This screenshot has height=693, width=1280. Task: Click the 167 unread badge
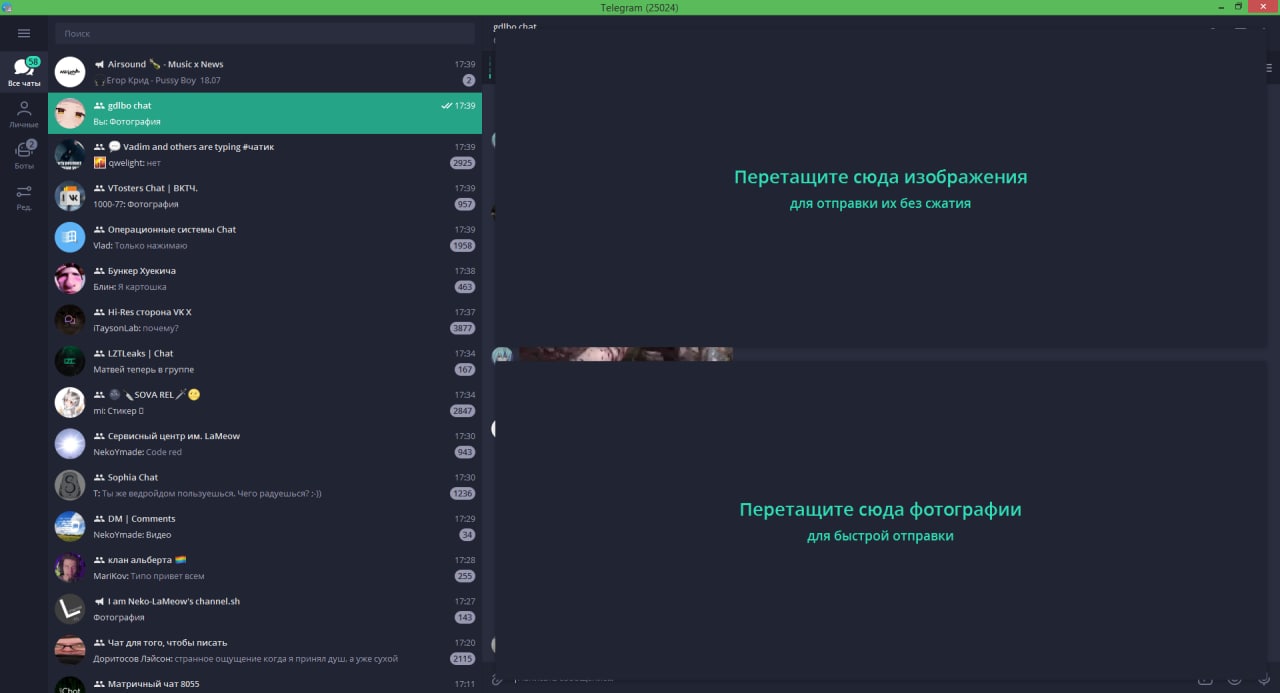pyautogui.click(x=464, y=369)
